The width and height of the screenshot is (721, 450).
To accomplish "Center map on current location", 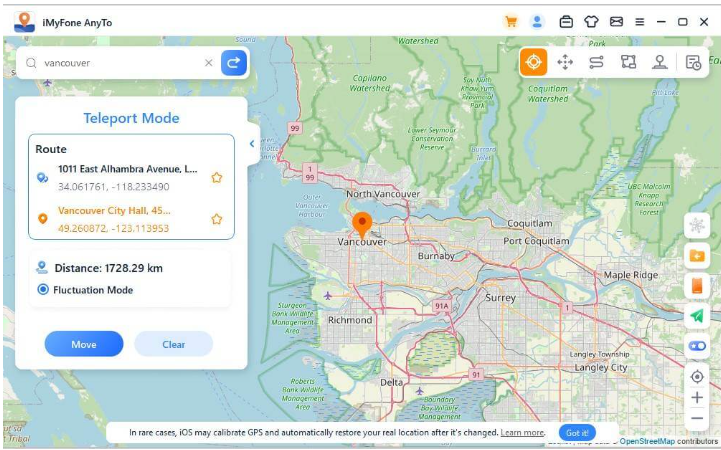I will tap(697, 377).
